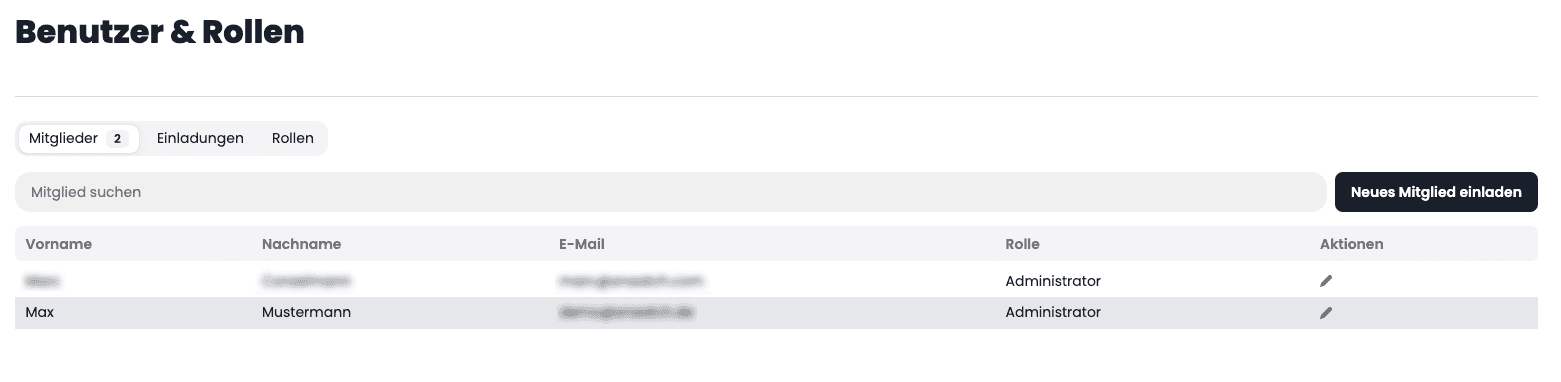The width and height of the screenshot is (1561, 382).
Task: Sort by the Vorname column header
Action: coord(59,244)
